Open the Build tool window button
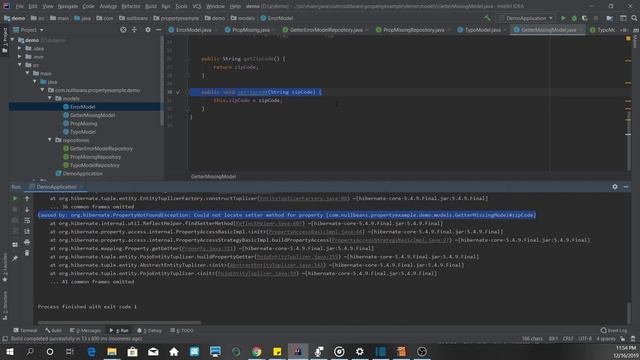Viewport: 640px width, 360px height. click(53, 330)
